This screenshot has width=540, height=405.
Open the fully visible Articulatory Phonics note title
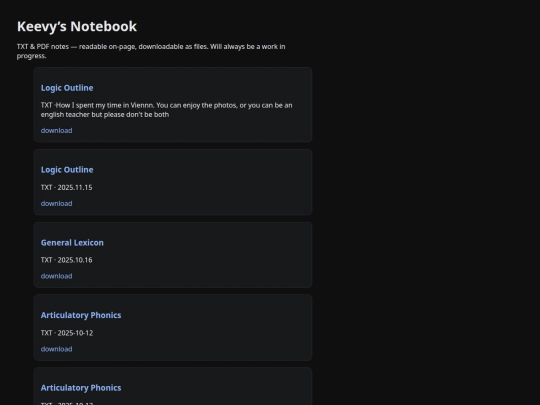[x=81, y=315]
